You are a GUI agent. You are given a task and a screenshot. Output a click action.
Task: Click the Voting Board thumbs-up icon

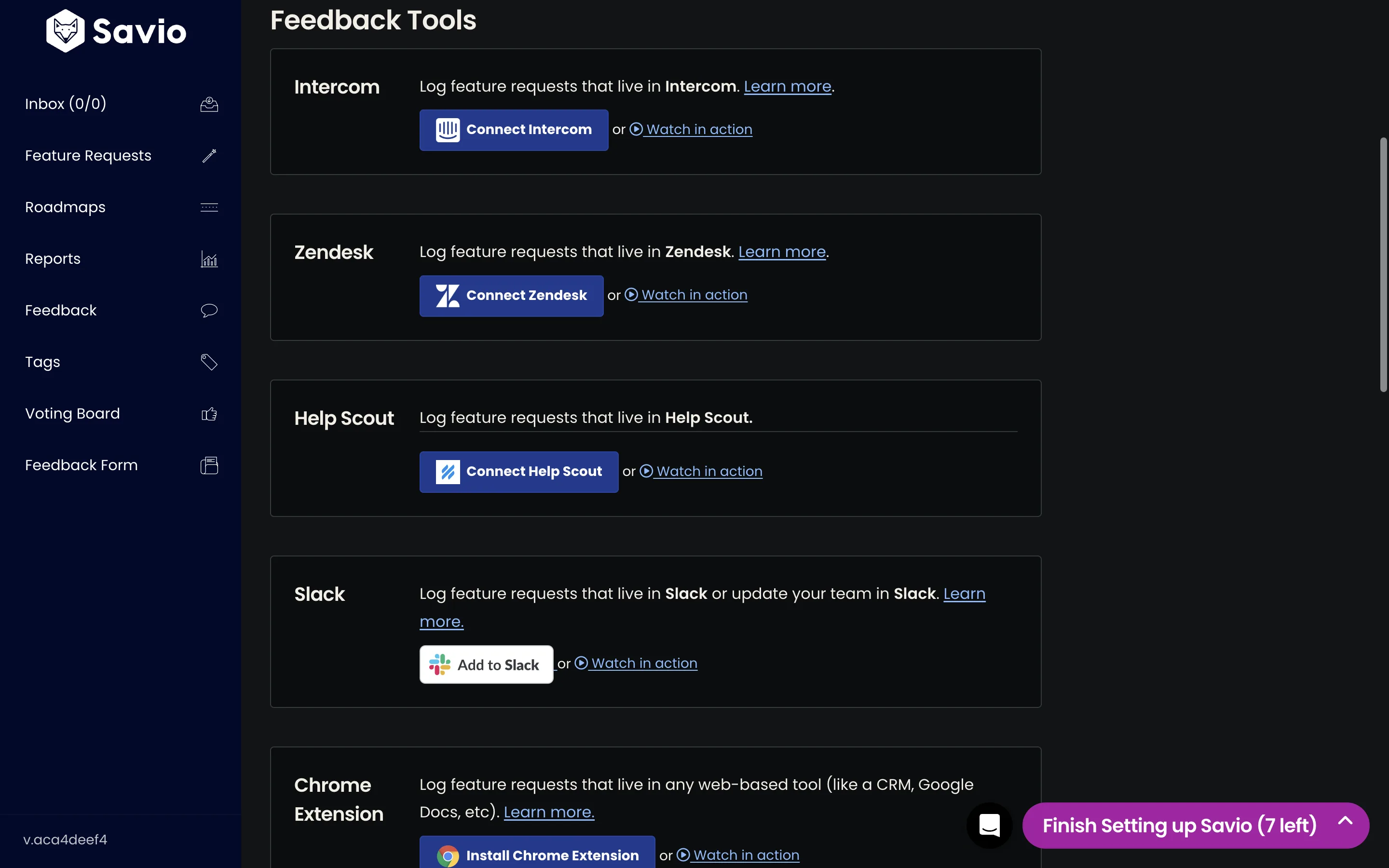click(x=209, y=414)
